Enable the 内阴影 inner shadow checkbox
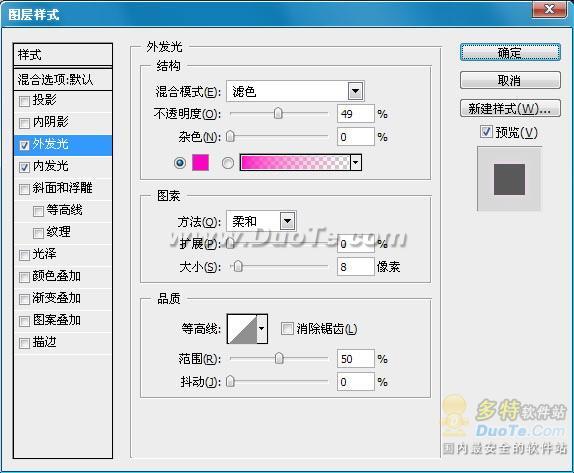The height and width of the screenshot is (473, 574). 24,123
